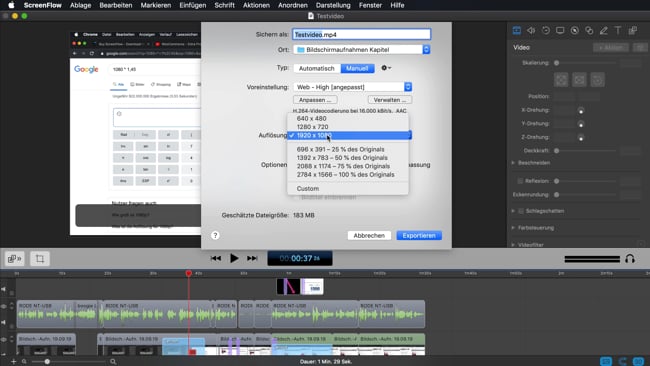Expand the Videofilter section

[513, 245]
